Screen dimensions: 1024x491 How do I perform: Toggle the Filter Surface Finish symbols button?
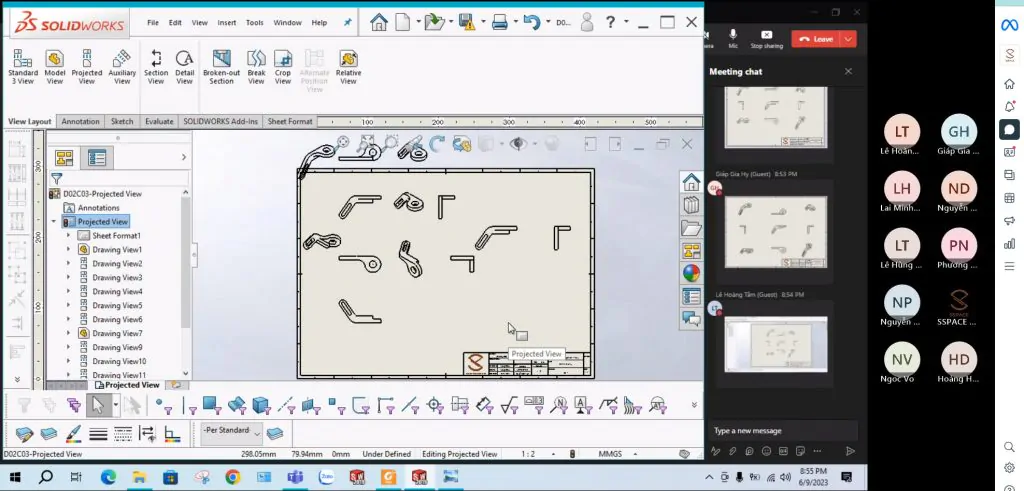510,405
